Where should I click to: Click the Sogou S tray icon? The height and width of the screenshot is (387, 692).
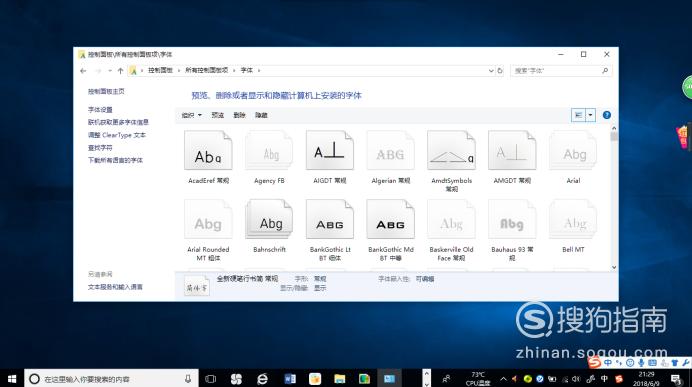619,379
